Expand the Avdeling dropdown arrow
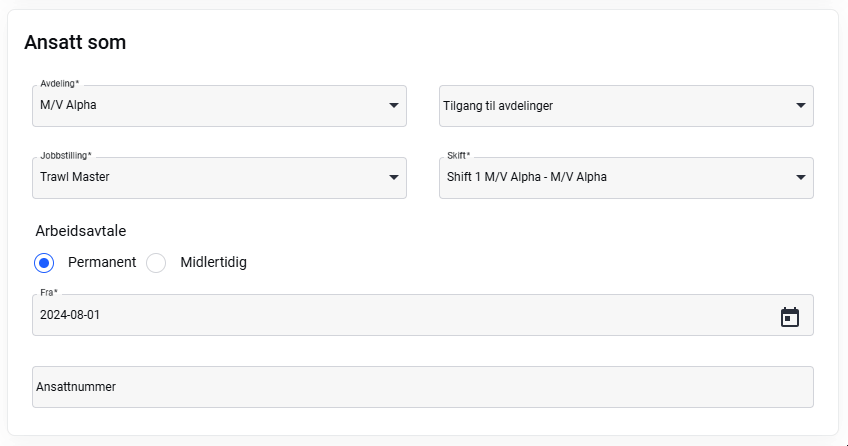Image resolution: width=848 pixels, height=446 pixels. coord(394,105)
